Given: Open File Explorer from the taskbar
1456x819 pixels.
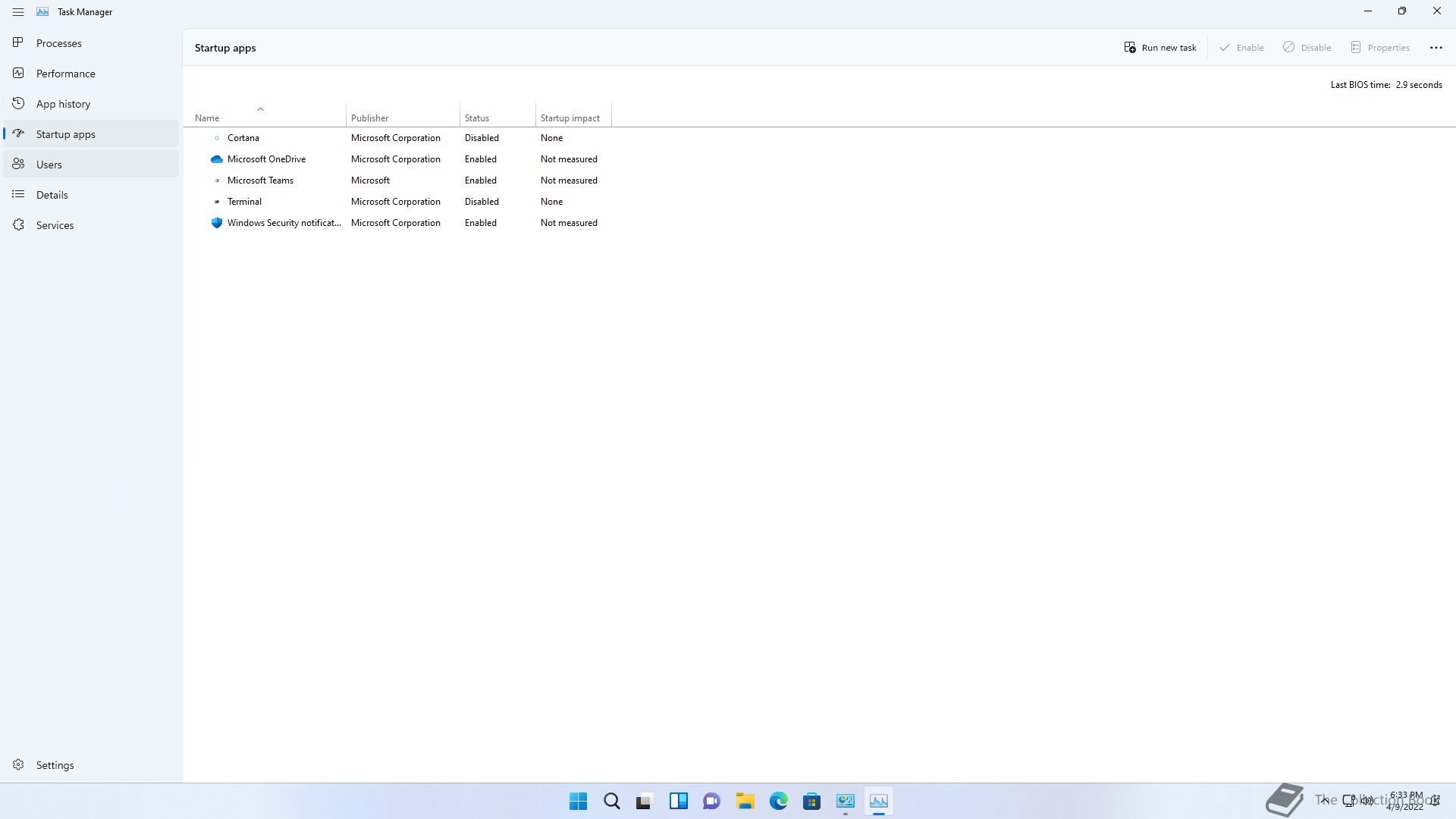Looking at the screenshot, I should (x=745, y=801).
